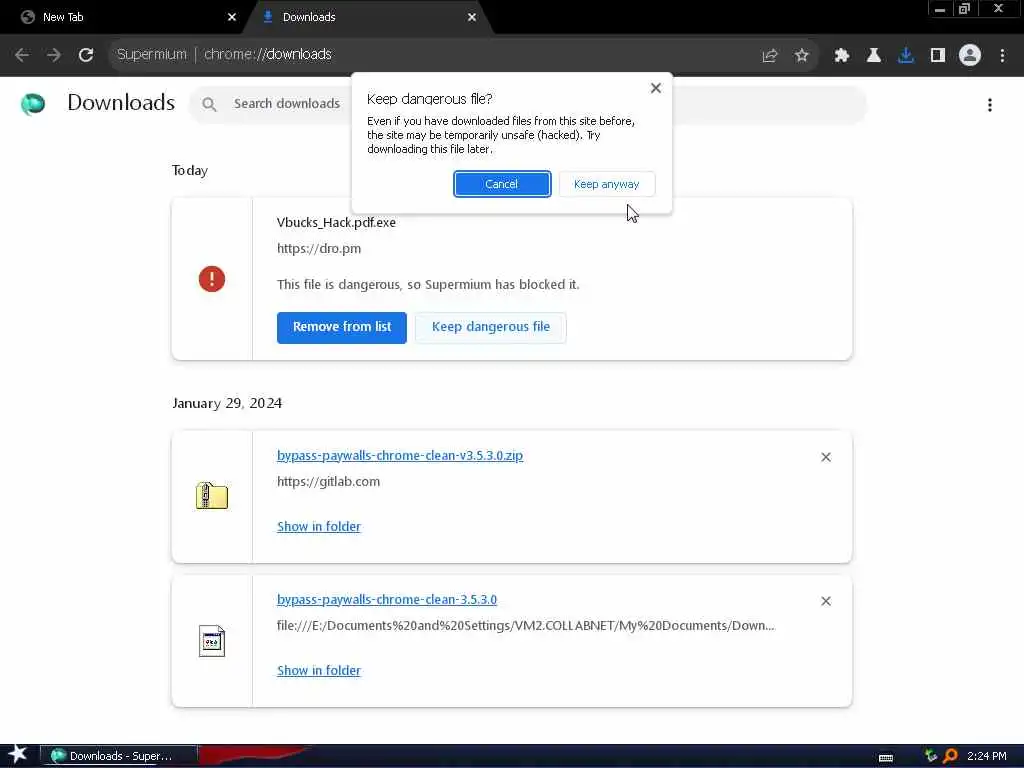Click Show in folder for the zip file
This screenshot has height=768, width=1024.
319,526
